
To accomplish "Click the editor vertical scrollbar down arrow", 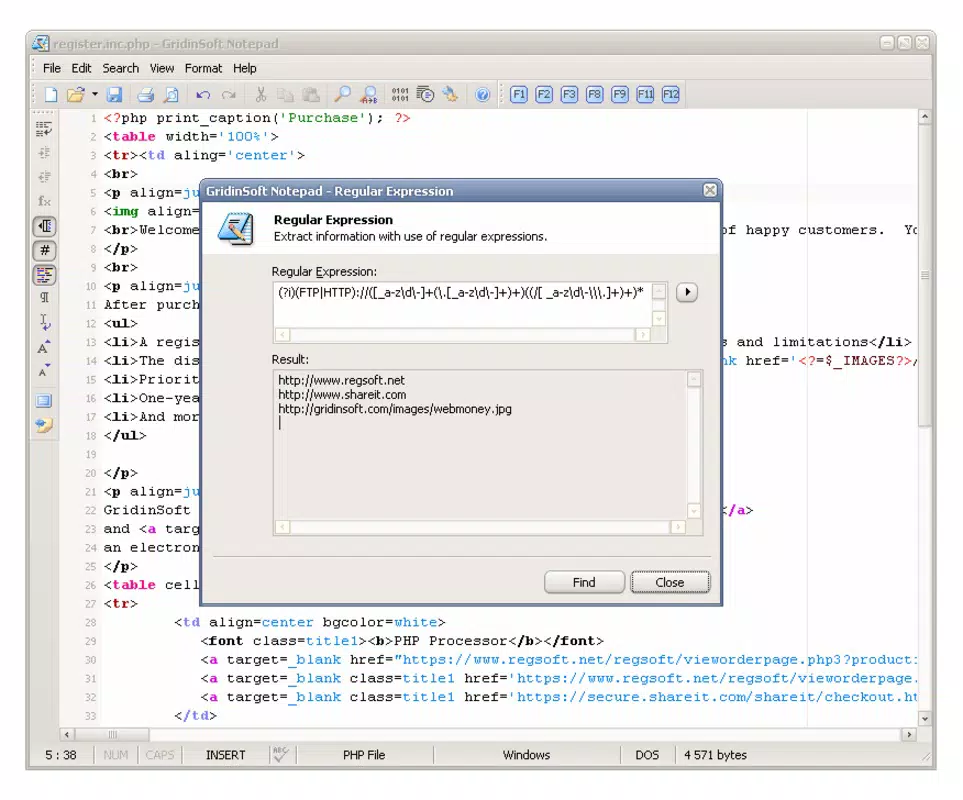I will click(x=924, y=718).
